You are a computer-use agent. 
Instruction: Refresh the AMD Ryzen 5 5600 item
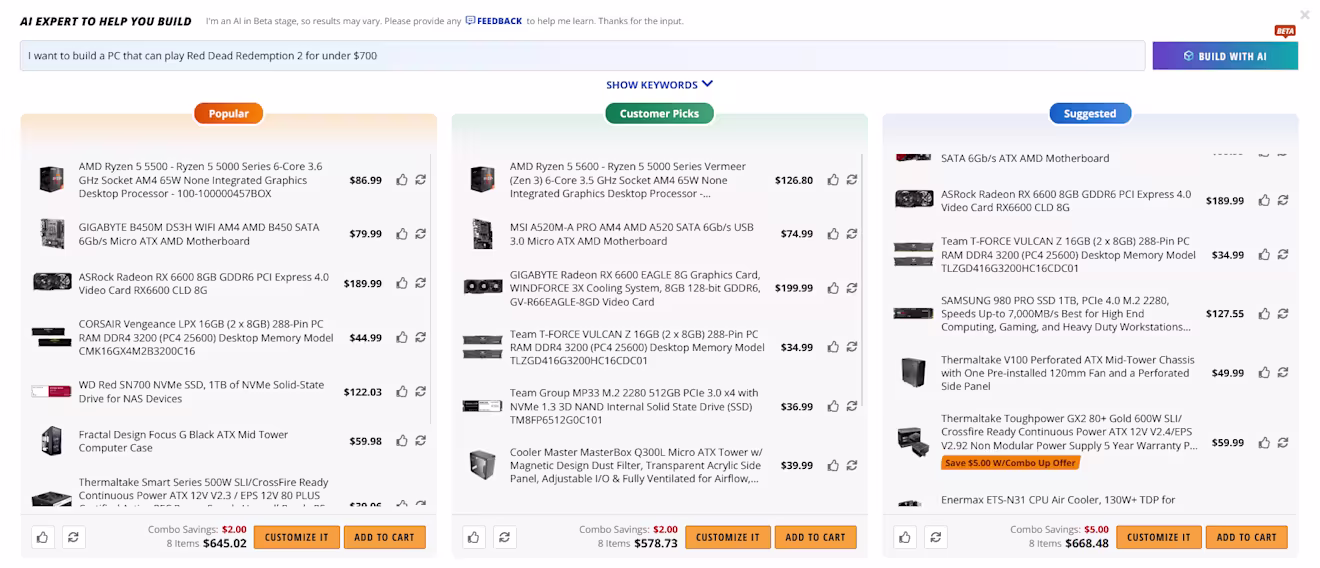click(852, 180)
